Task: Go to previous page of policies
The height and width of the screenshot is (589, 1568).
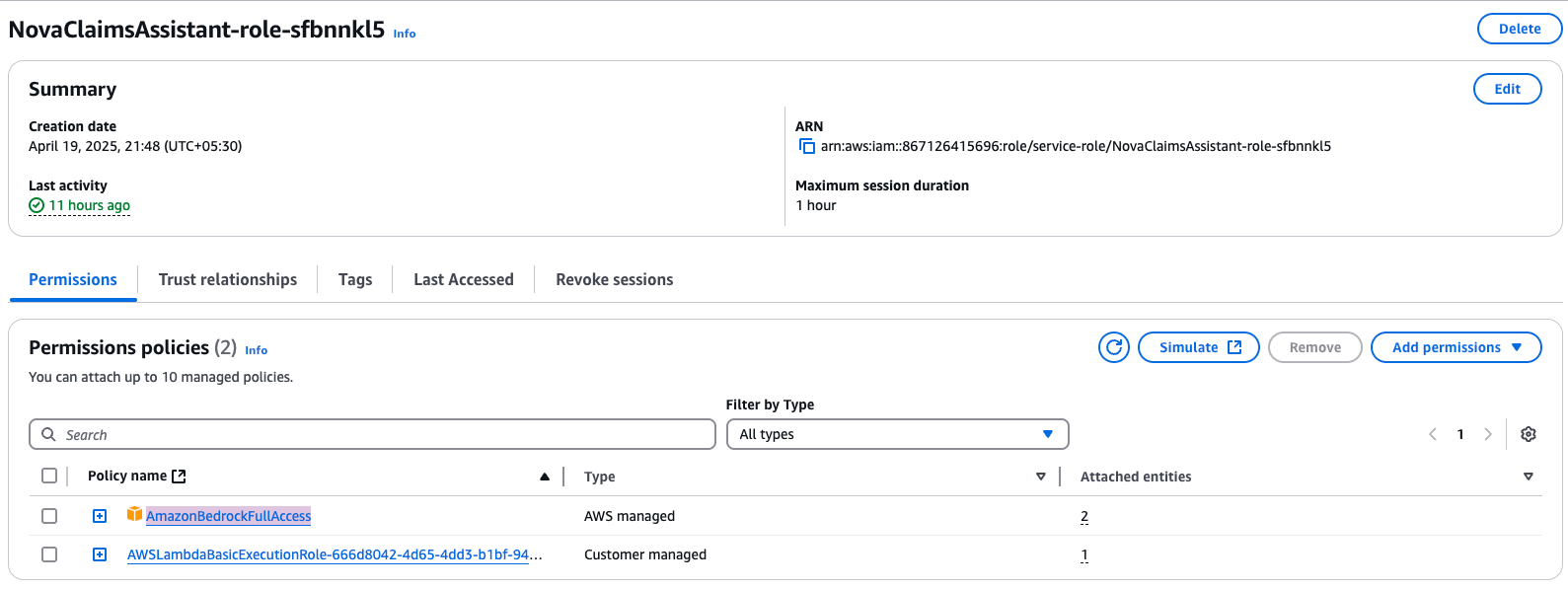Action: pyautogui.click(x=1433, y=434)
